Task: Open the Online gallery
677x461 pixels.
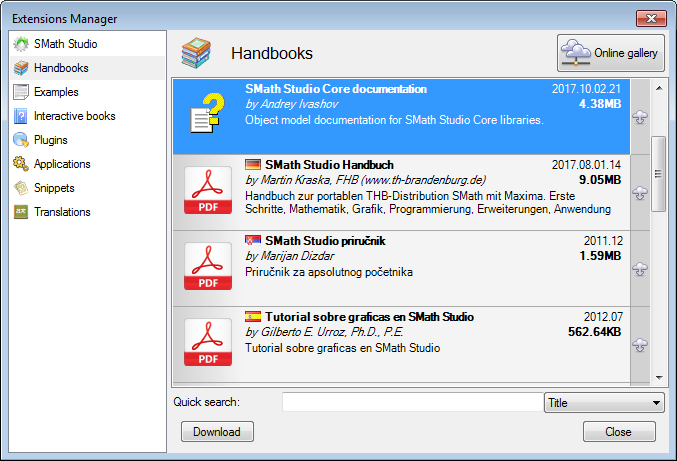Action: [x=610, y=53]
